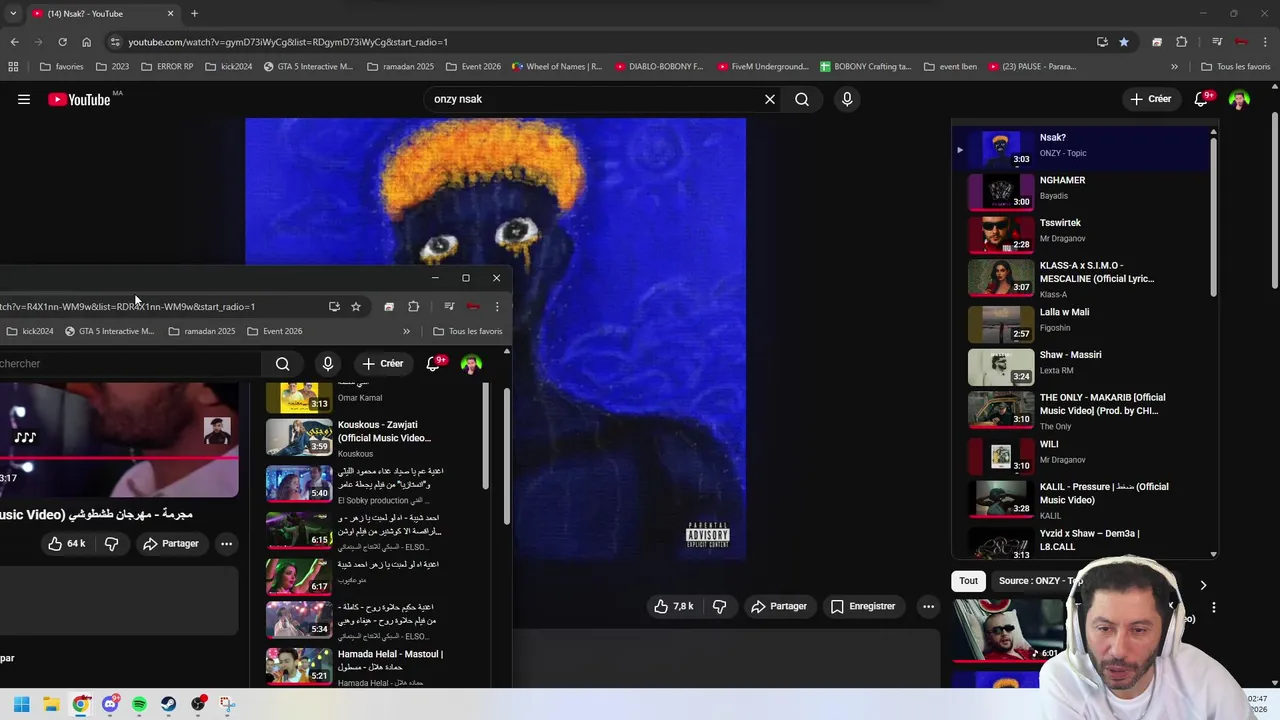This screenshot has height=720, width=1280.
Task: Click the microphone icon in the front window
Action: [328, 364]
